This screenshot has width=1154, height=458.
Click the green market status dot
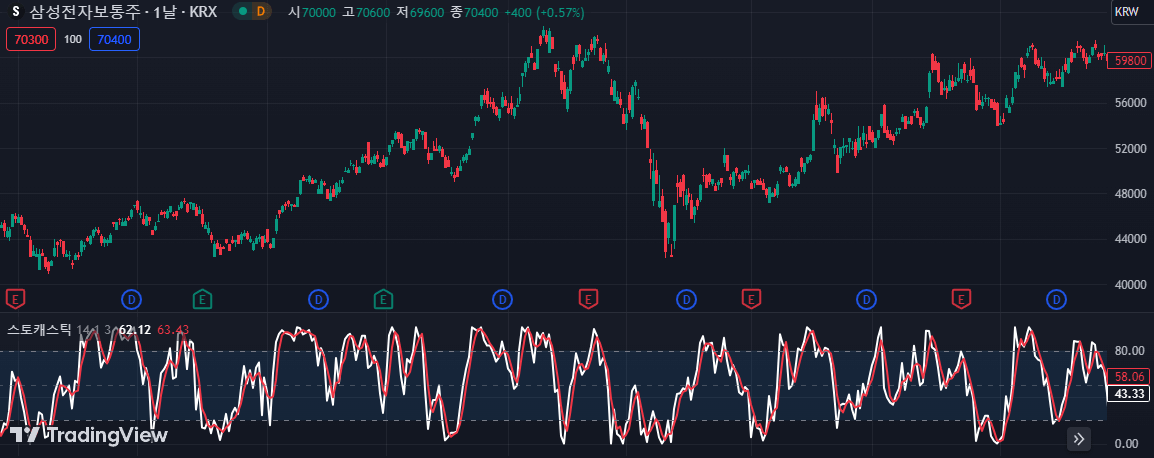243,12
